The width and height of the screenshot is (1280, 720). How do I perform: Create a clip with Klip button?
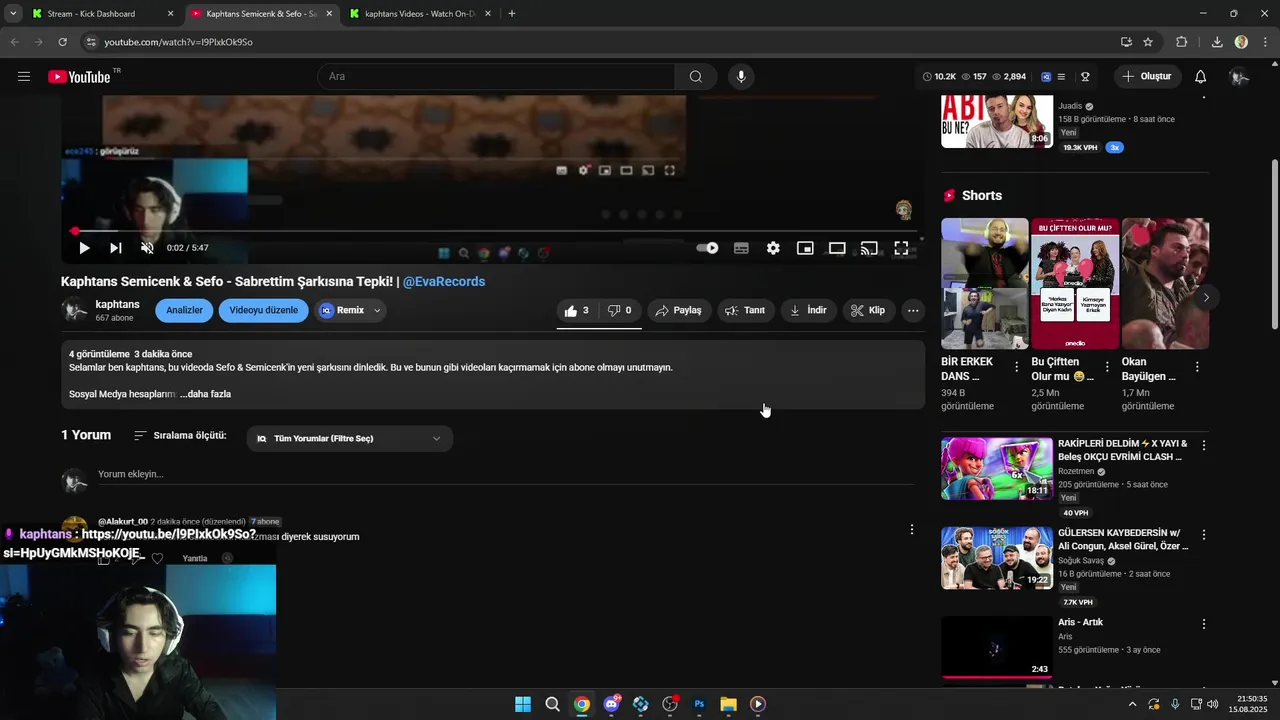(x=868, y=311)
